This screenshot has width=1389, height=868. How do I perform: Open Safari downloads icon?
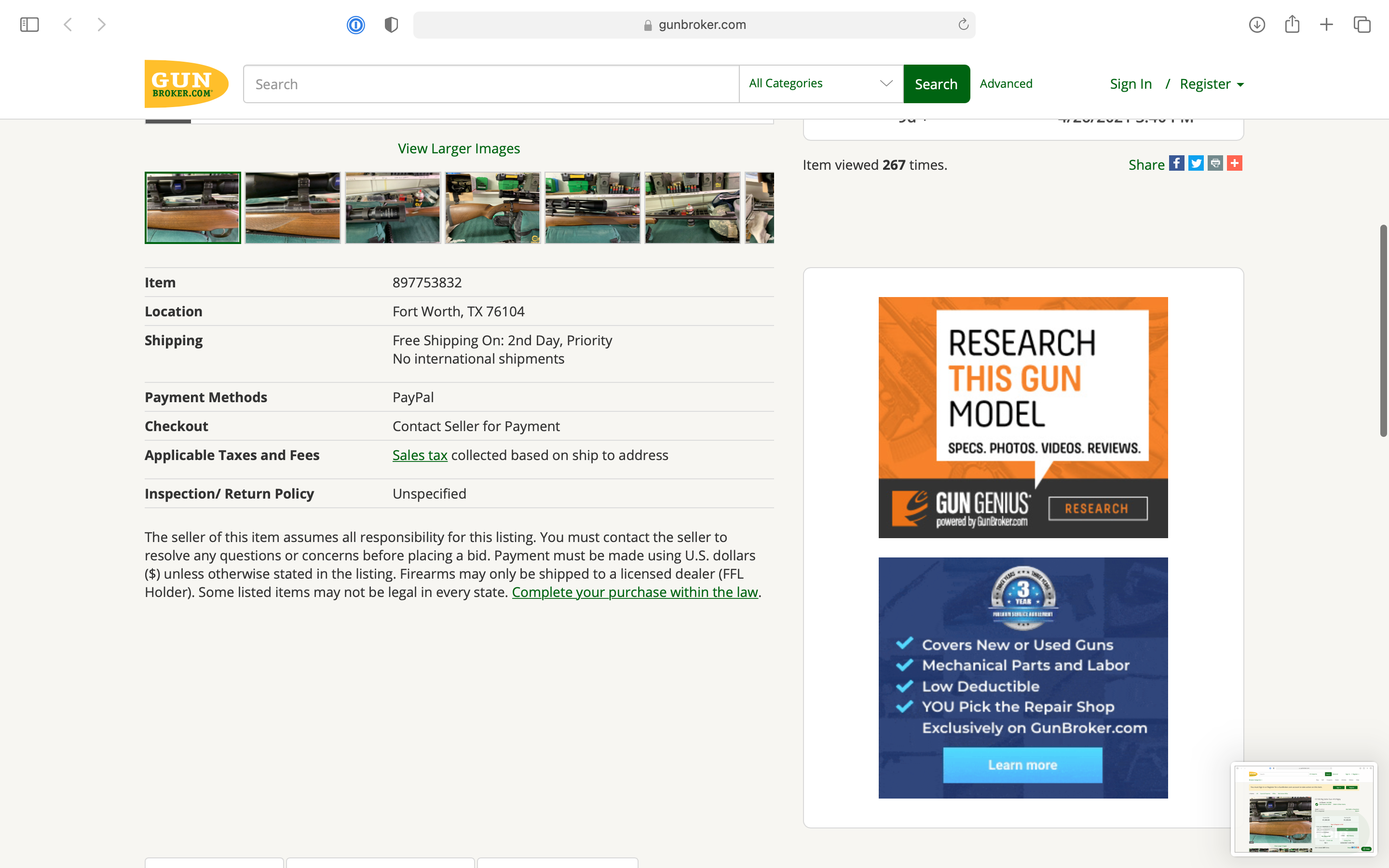point(1256,25)
